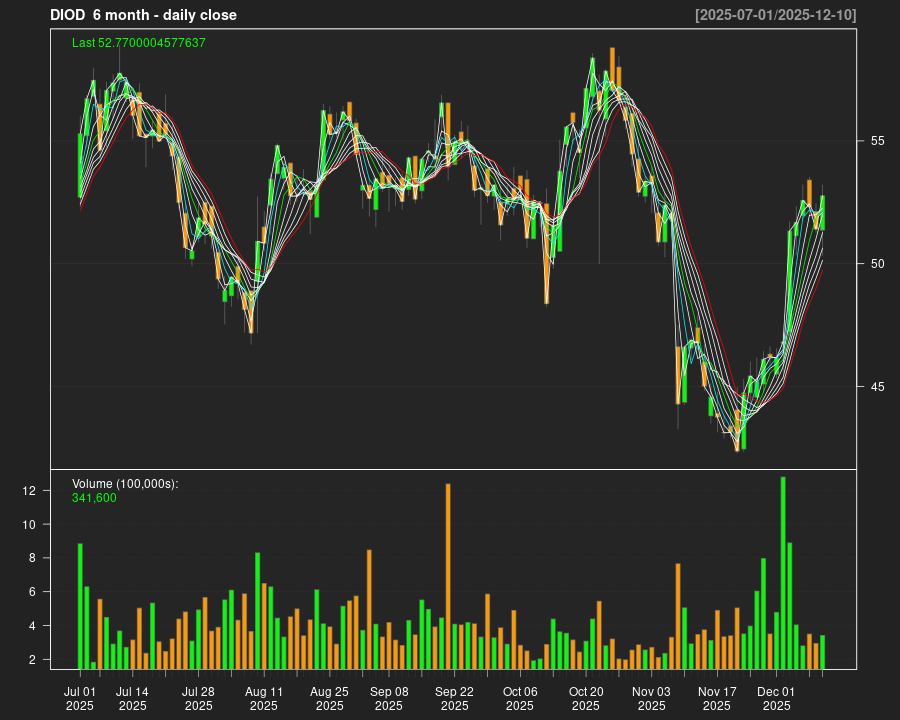Screen dimensions: 900x720
Task: Click the tallest green volume bar in December
Action: tap(783, 572)
